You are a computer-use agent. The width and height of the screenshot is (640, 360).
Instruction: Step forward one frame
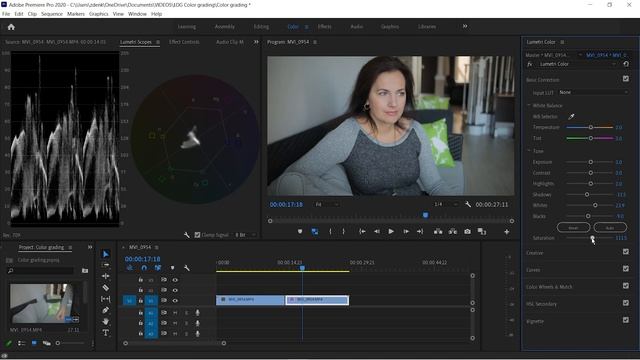(406, 231)
